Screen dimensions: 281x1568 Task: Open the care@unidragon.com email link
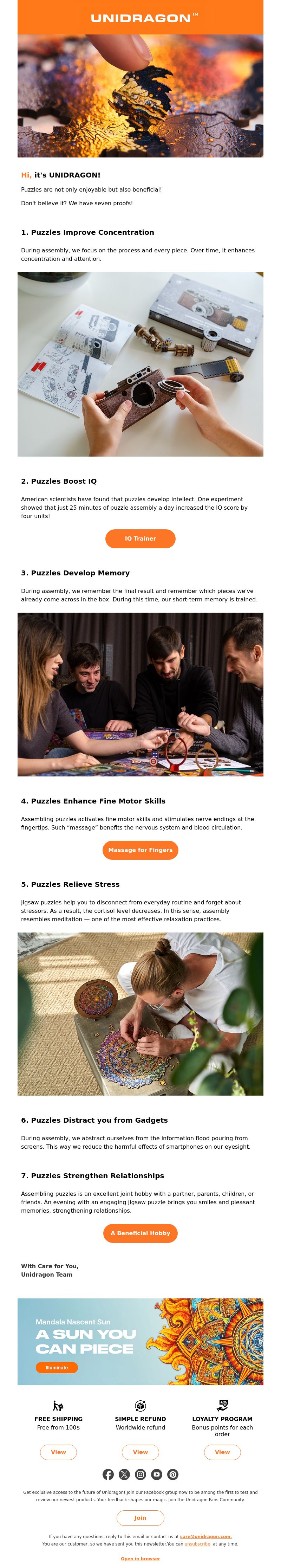pos(205,1537)
